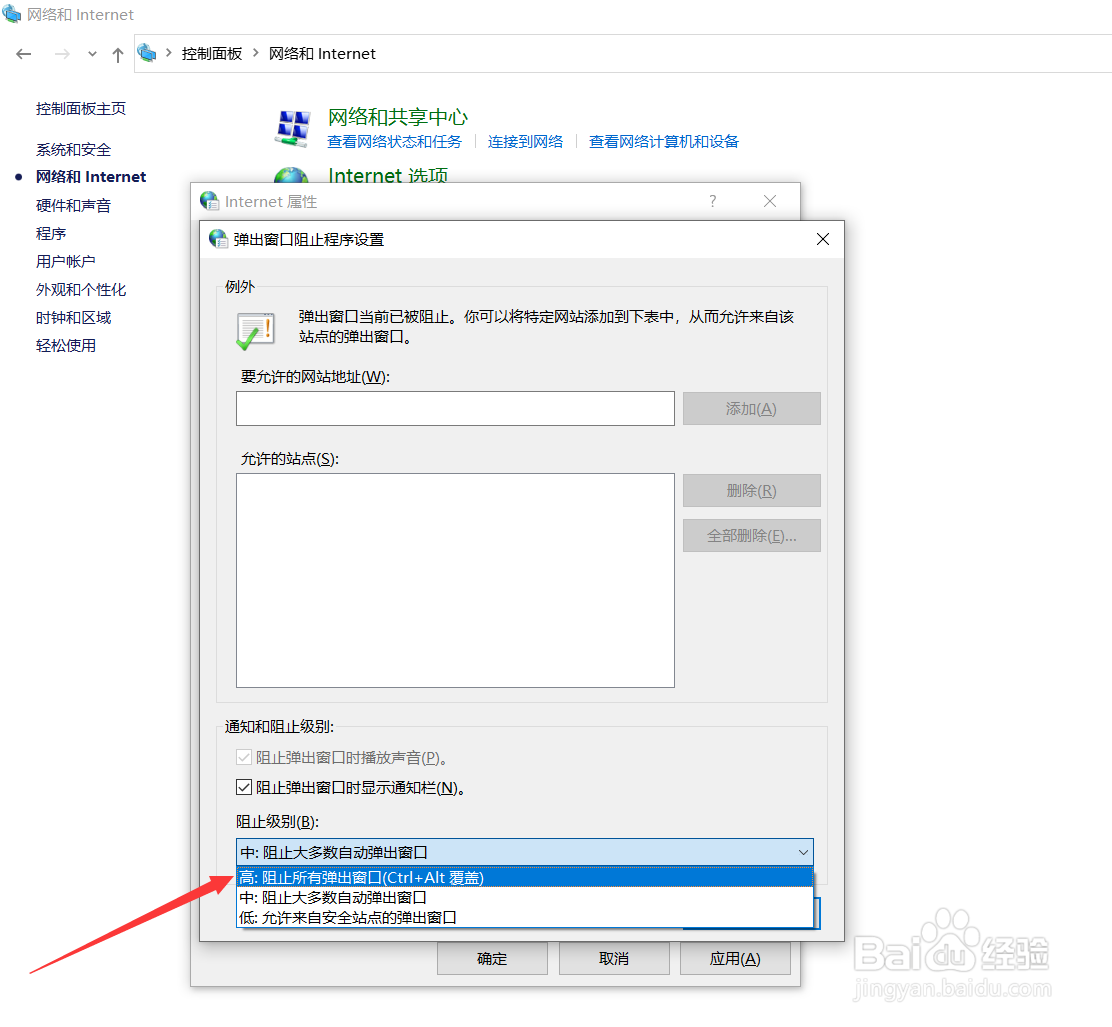Open 网络和 Internet sidebar category
Screen dimensions: 1112x1027
pos(91,177)
